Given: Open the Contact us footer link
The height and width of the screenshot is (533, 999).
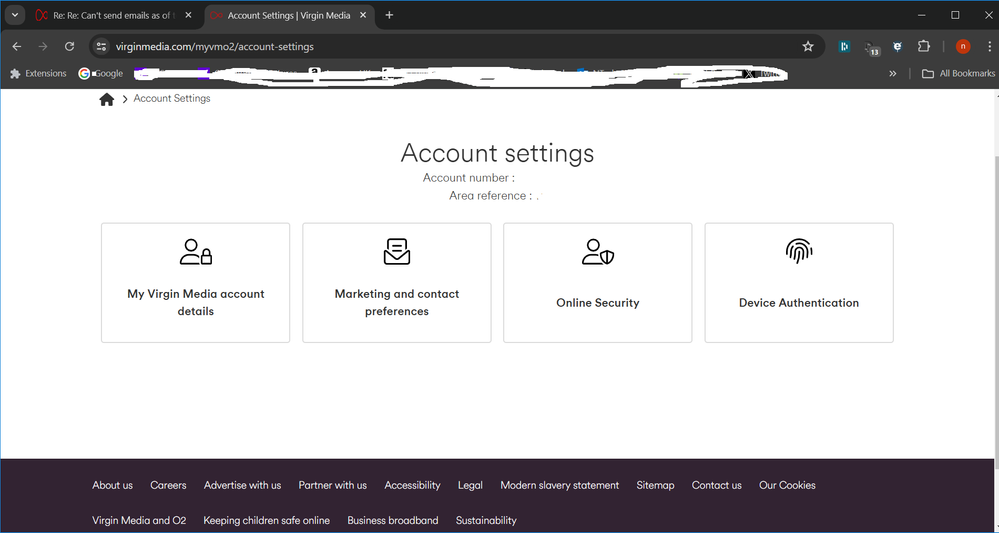Looking at the screenshot, I should (x=717, y=485).
